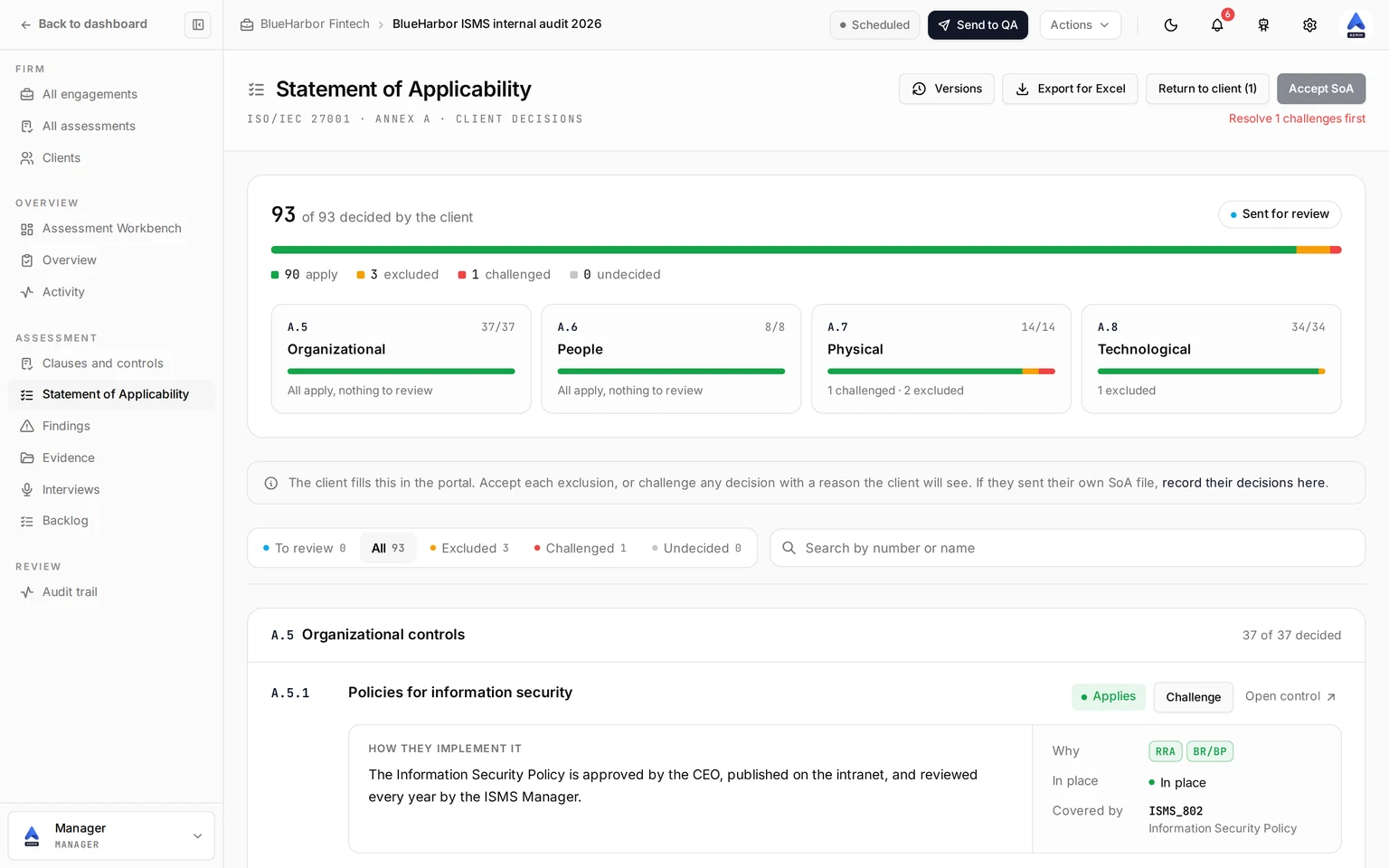Click overall decision progress bar
This screenshot has height=868, width=1389.
[x=806, y=250]
